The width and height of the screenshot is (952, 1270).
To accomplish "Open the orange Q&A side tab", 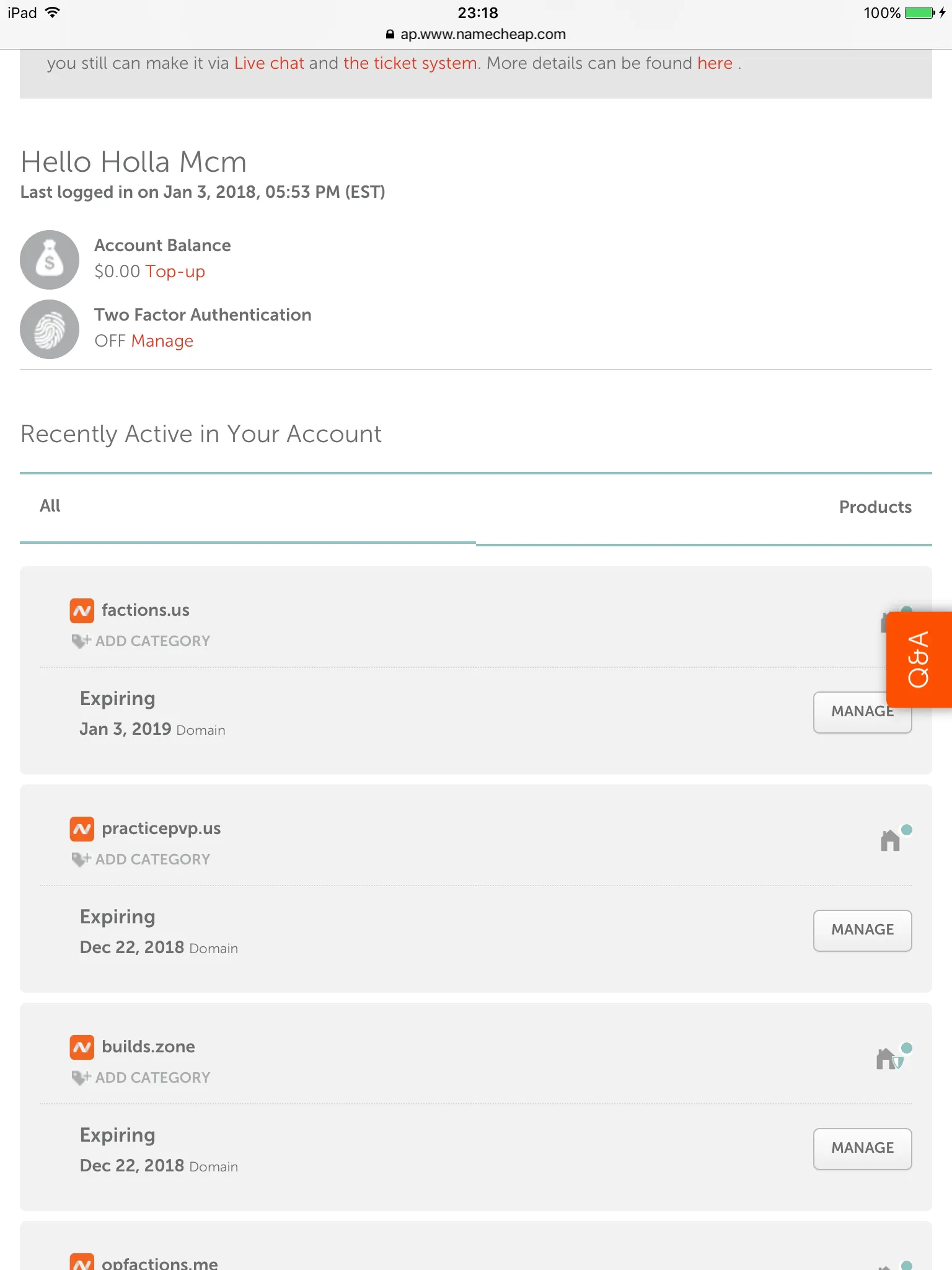I will (x=919, y=659).
